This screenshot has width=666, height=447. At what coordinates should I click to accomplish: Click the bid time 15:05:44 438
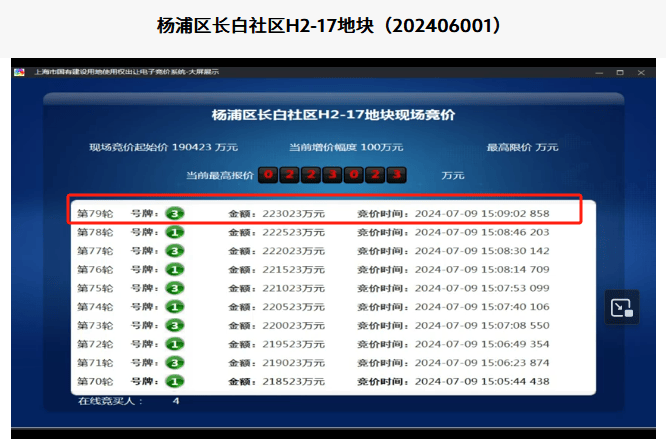(x=515, y=382)
